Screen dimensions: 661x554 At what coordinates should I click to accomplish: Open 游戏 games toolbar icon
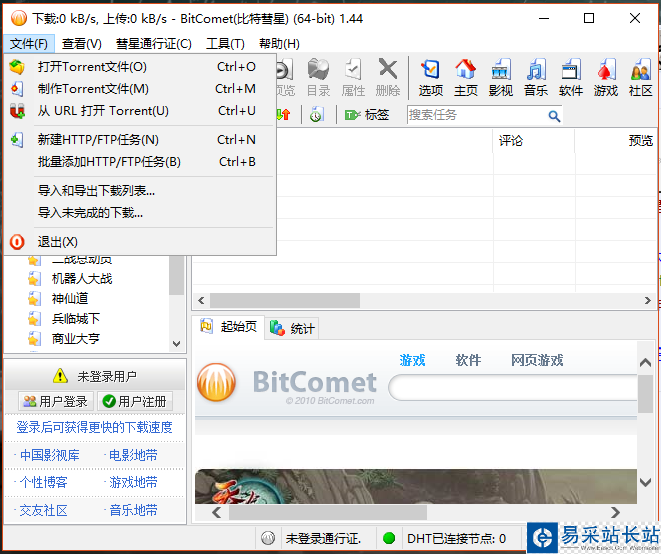tap(605, 77)
